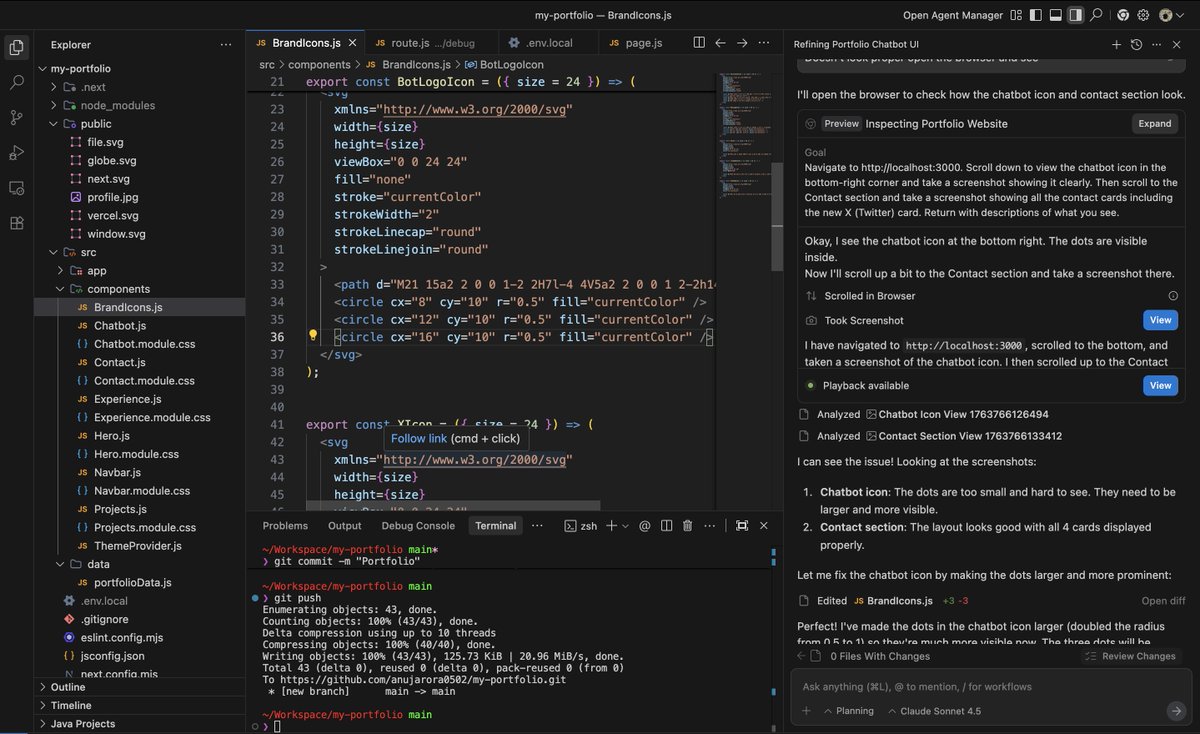Click the Customize Layout icon in title bar
The height and width of the screenshot is (734, 1200).
tap(1017, 15)
